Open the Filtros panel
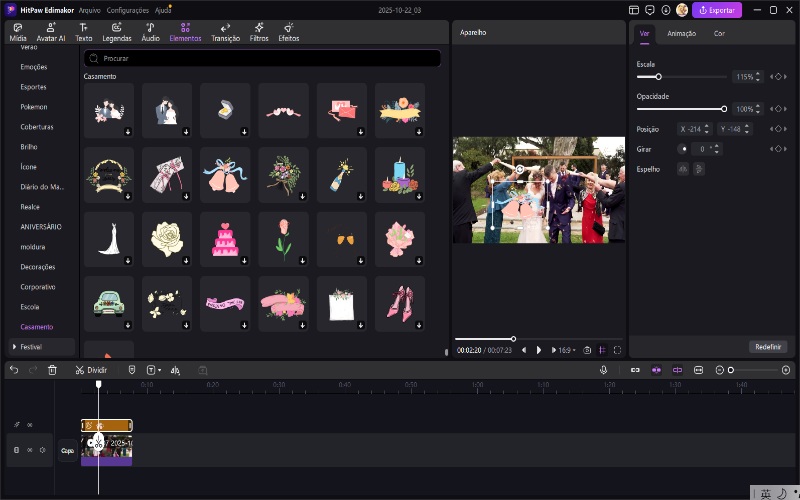Screen dimensions: 800x500 [x=258, y=32]
